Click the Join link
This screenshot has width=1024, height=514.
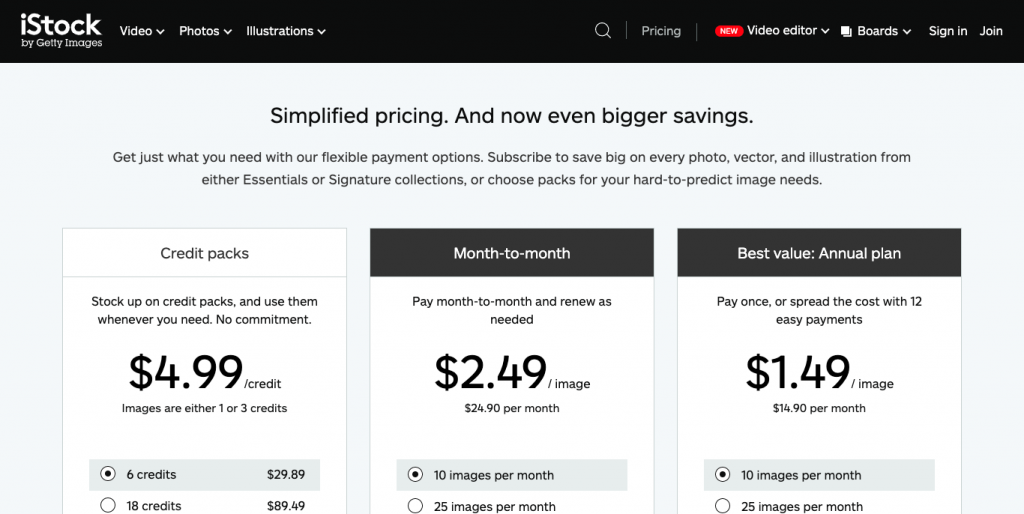pos(991,31)
